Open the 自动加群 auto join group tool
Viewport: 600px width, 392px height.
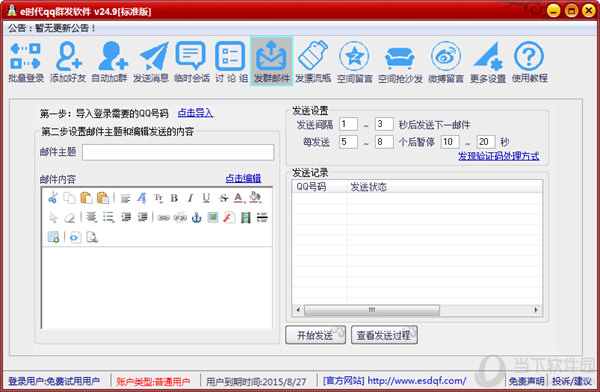pos(109,62)
